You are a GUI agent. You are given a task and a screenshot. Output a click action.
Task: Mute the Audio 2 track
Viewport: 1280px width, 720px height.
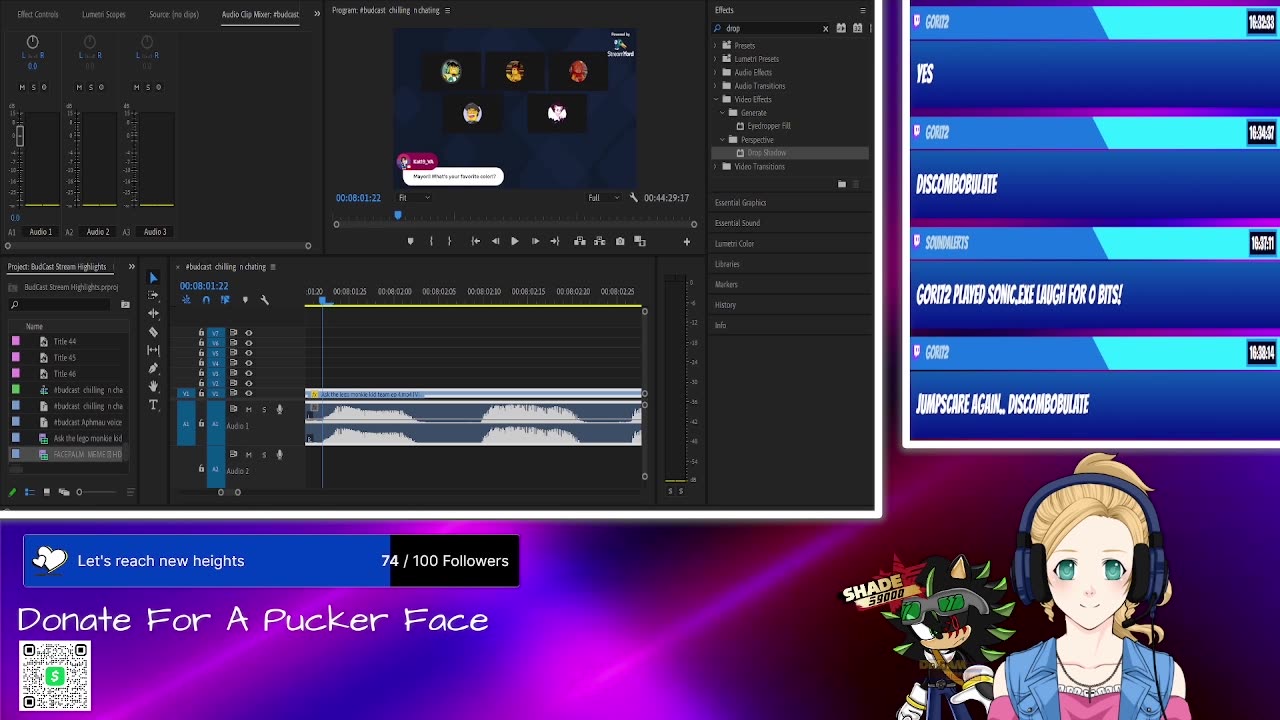click(x=249, y=454)
